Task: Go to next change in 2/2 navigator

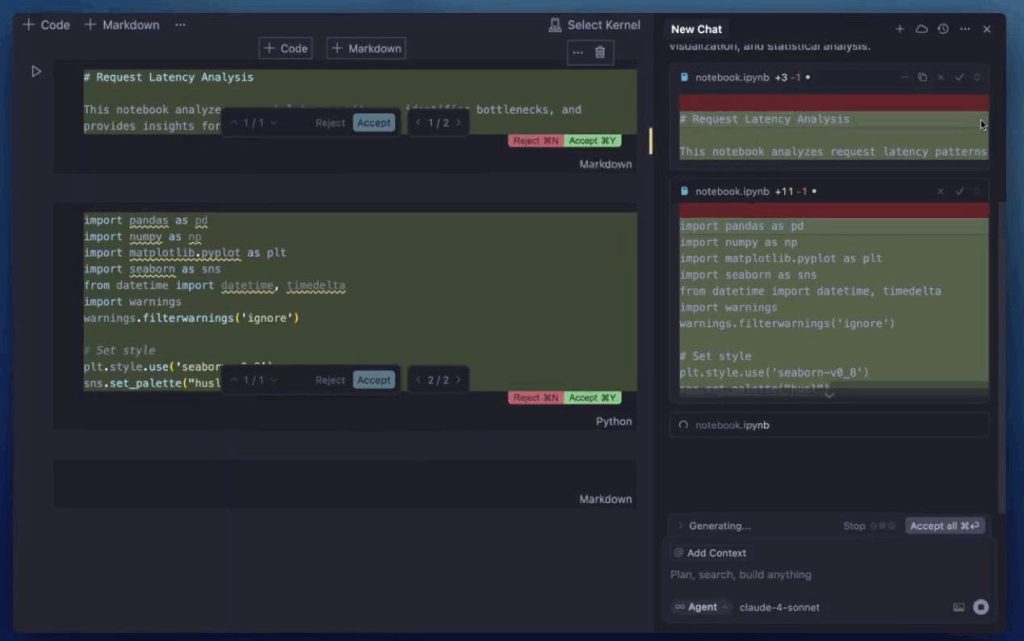Action: (x=458, y=380)
